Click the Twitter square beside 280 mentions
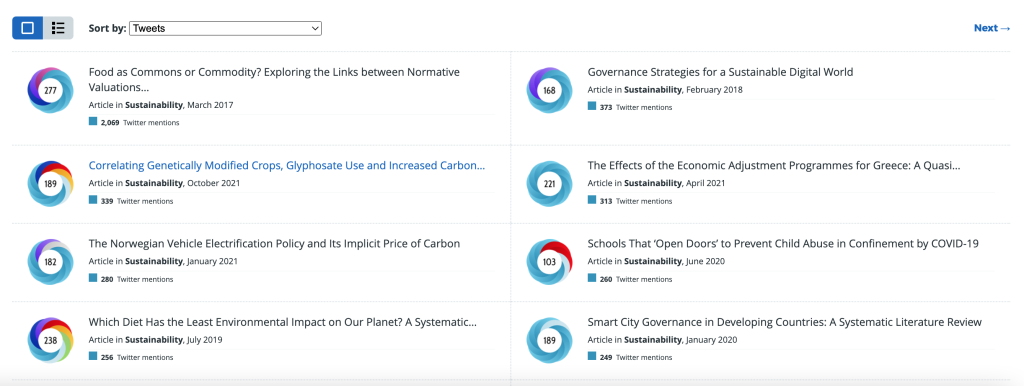This screenshot has width=1024, height=386. (x=93, y=278)
